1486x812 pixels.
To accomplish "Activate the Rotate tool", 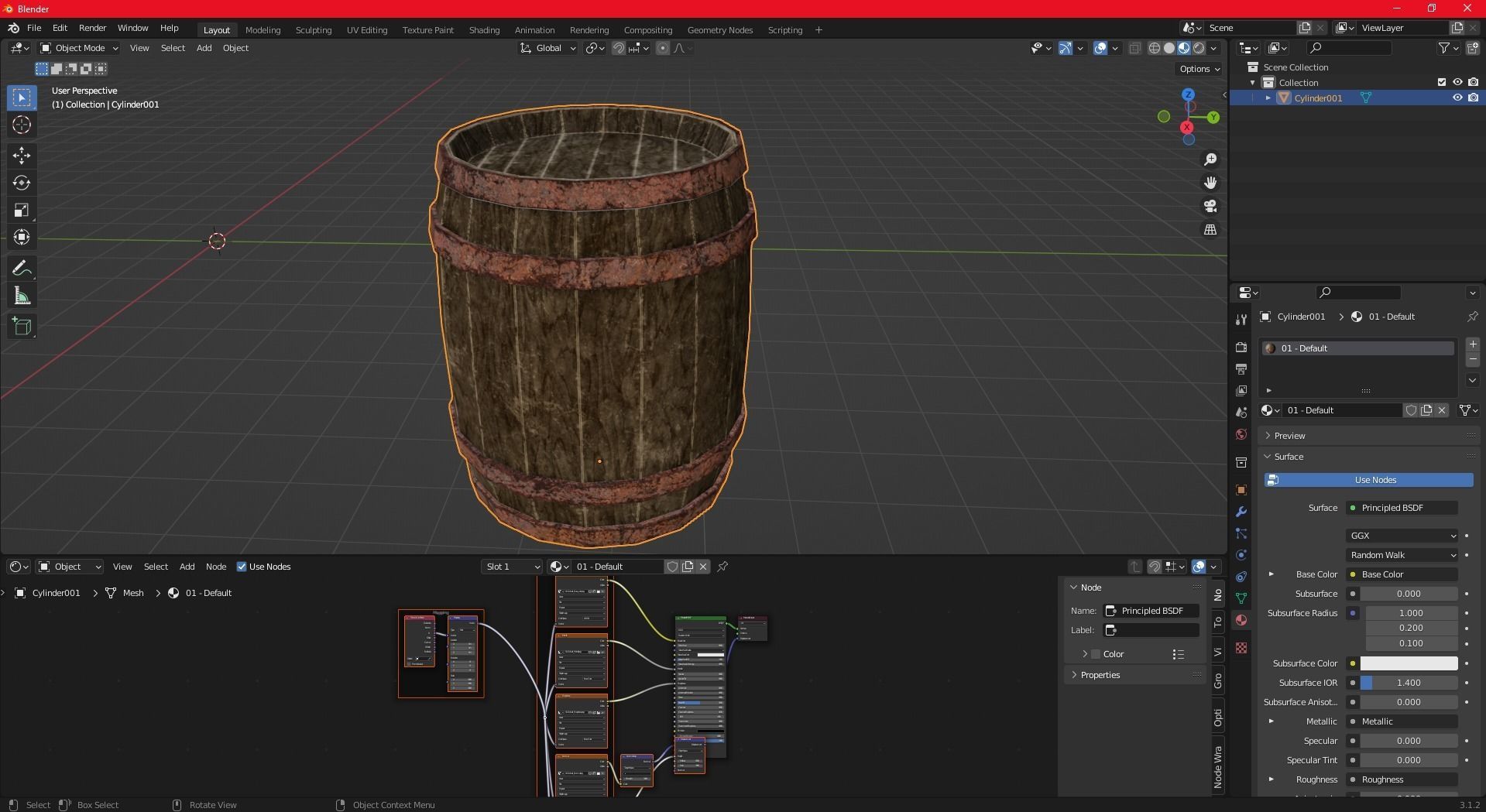I will coord(22,183).
